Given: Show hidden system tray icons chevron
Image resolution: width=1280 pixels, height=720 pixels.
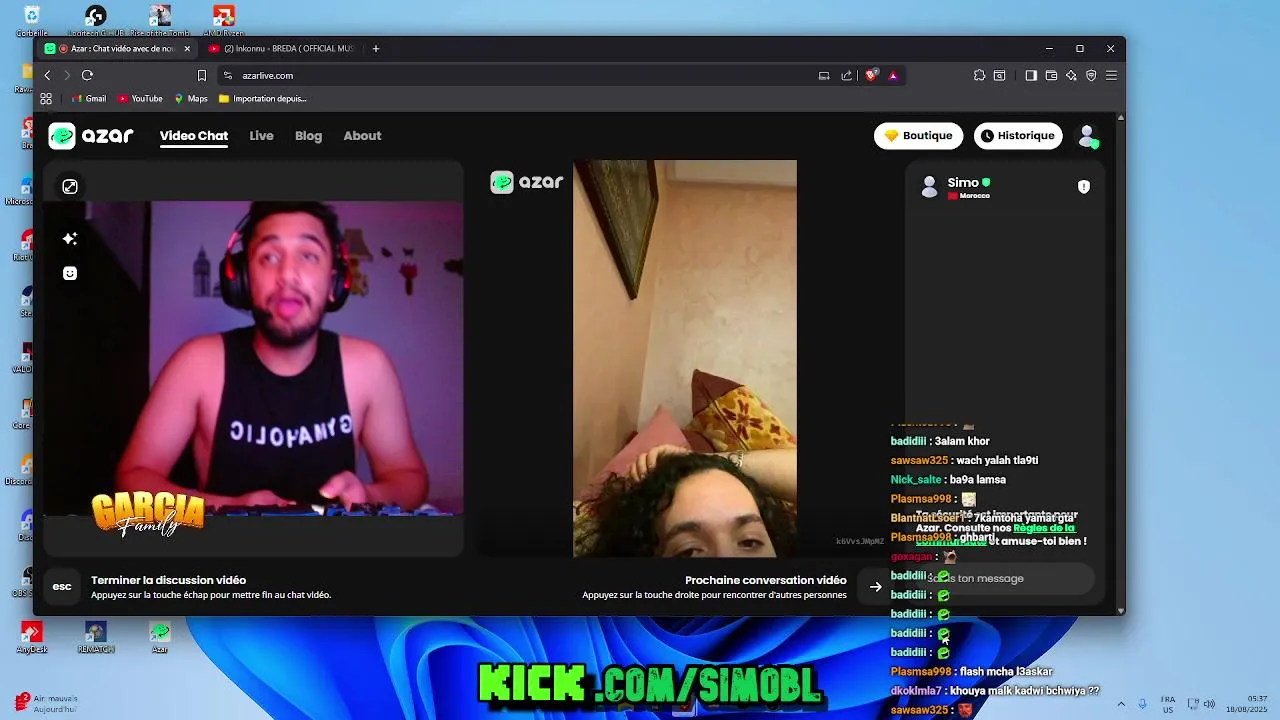Looking at the screenshot, I should point(1120,704).
